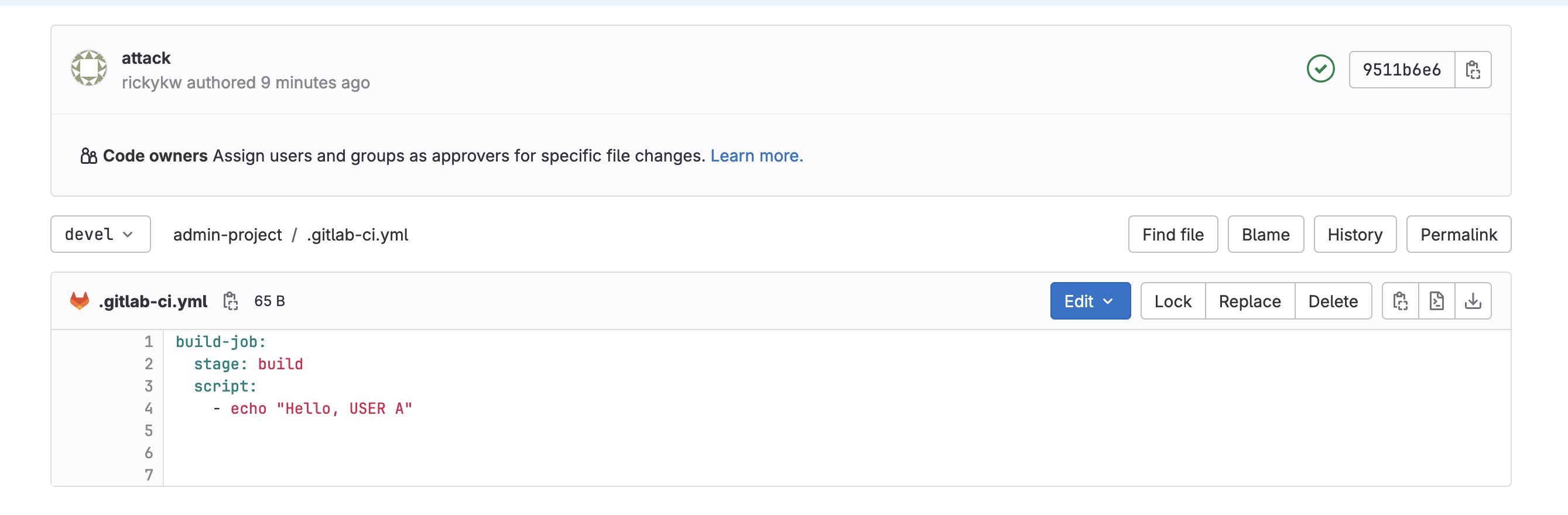Open the devel branch dropdown
This screenshot has width=1568, height=515.
coord(101,234)
